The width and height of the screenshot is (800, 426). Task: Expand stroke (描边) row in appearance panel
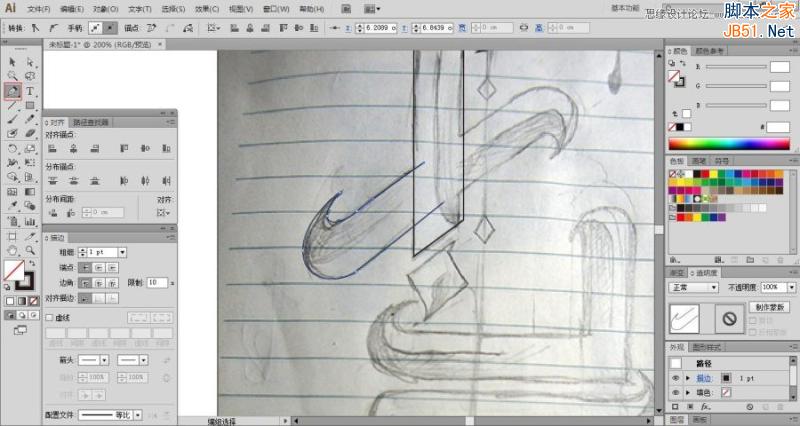(x=688, y=378)
